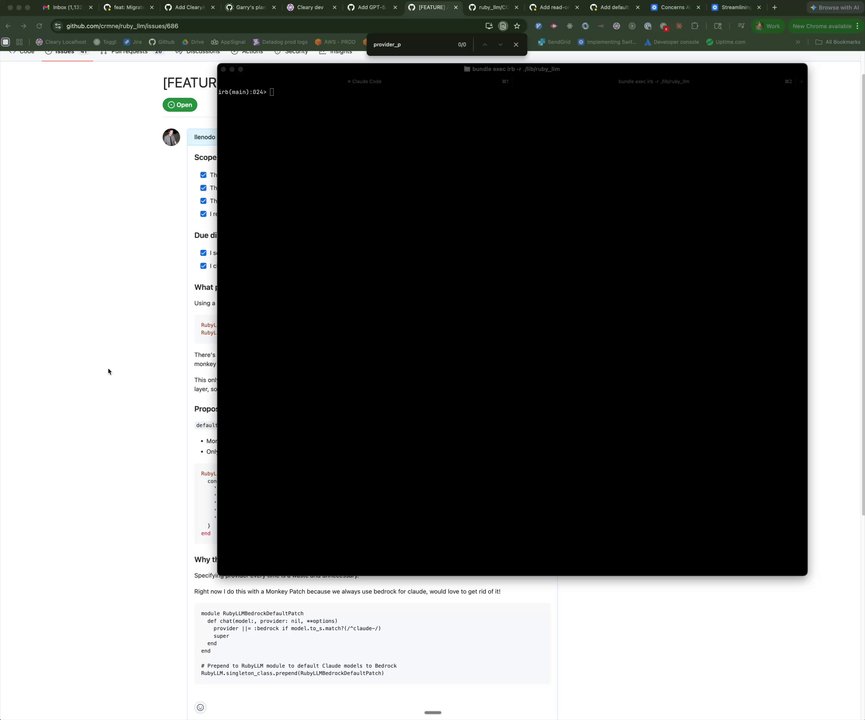Open the Cleary Localhost bookmark
The height and width of the screenshot is (720, 865).
pyautogui.click(x=61, y=42)
